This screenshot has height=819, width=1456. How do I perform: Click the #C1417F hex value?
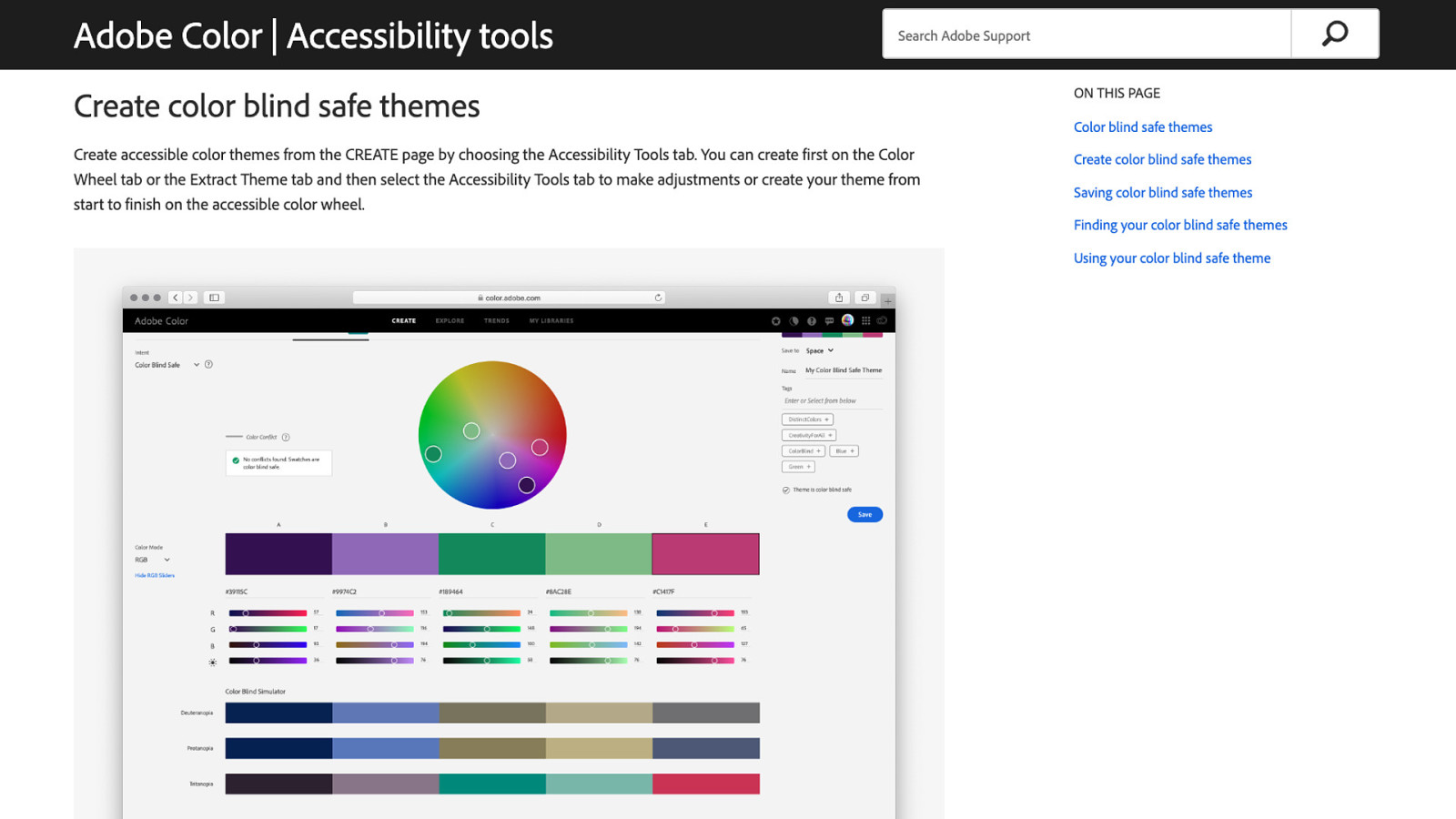pos(664,591)
